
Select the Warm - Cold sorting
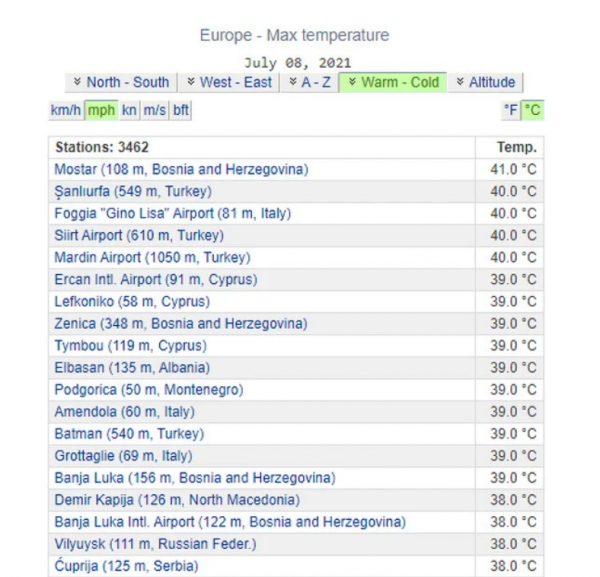392,82
